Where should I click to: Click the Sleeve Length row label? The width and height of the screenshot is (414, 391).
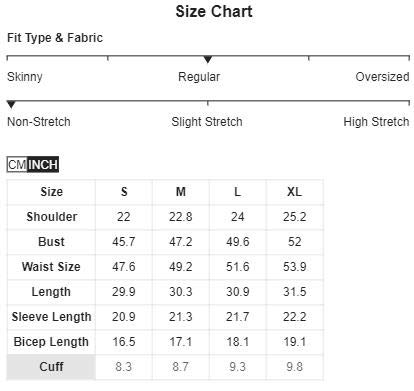51,317
